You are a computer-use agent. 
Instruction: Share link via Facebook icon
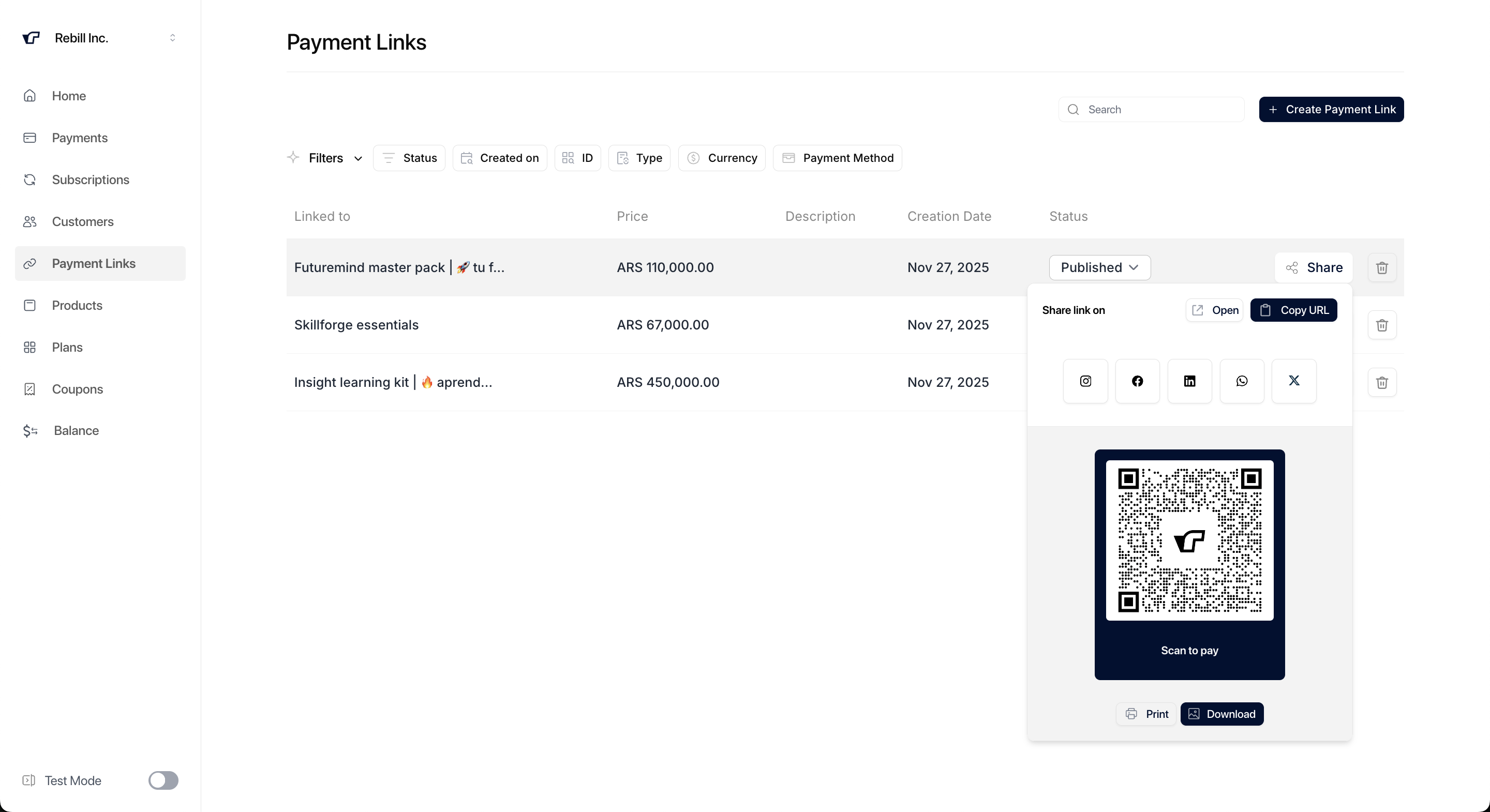[x=1137, y=381]
